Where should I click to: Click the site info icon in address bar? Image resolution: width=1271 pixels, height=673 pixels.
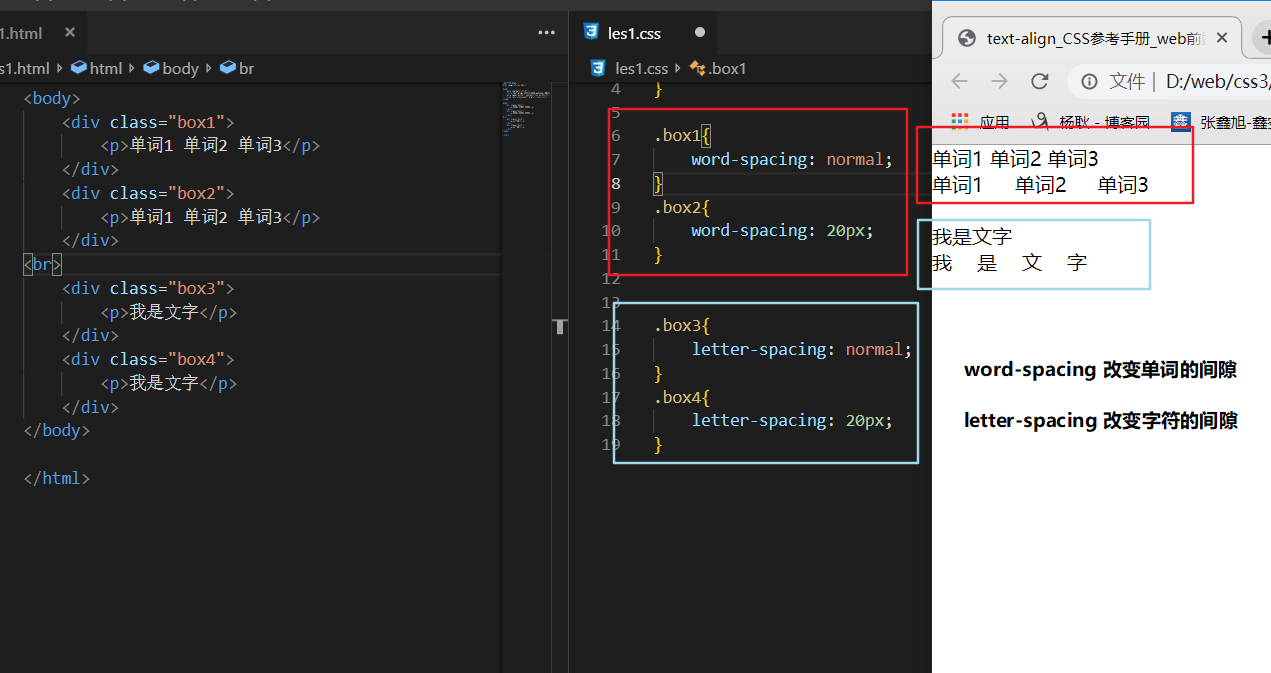(1089, 81)
